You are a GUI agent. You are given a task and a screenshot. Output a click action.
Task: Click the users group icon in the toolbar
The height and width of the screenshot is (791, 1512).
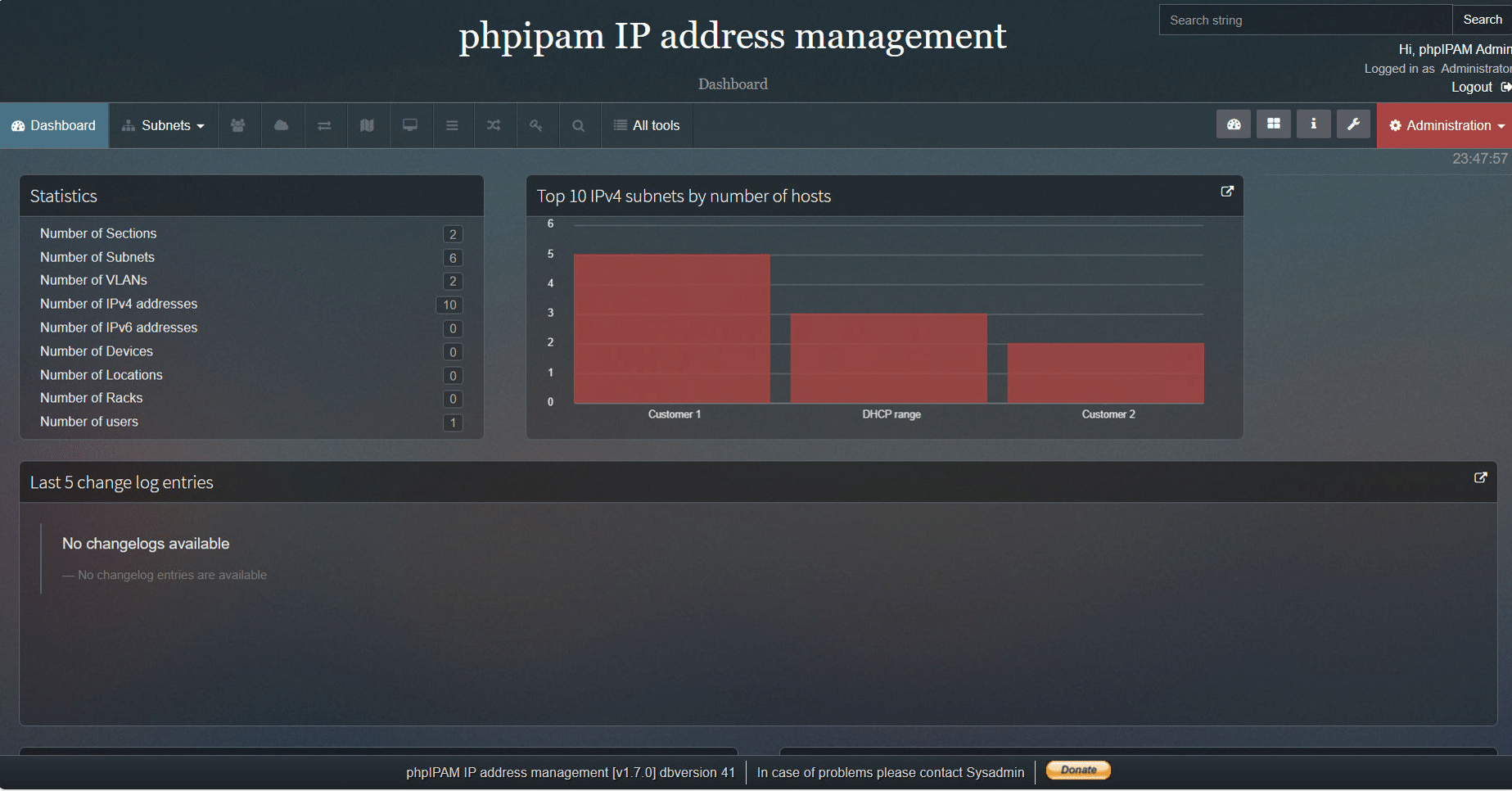pos(238,125)
